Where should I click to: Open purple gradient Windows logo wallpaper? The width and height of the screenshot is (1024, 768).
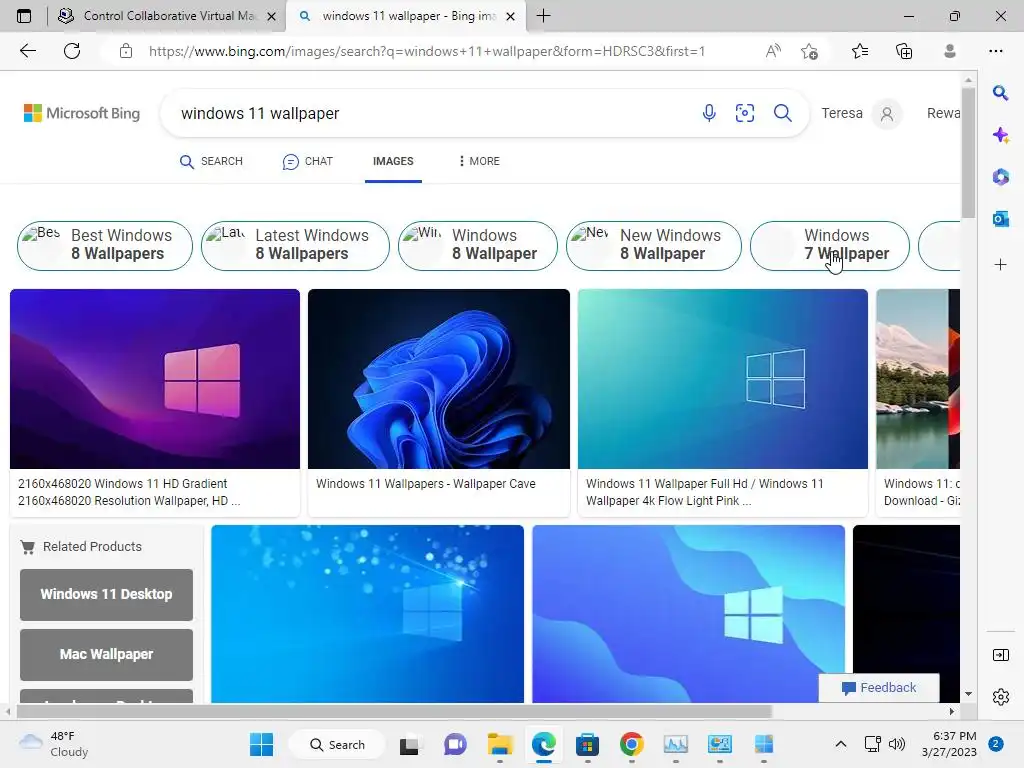[x=155, y=379]
